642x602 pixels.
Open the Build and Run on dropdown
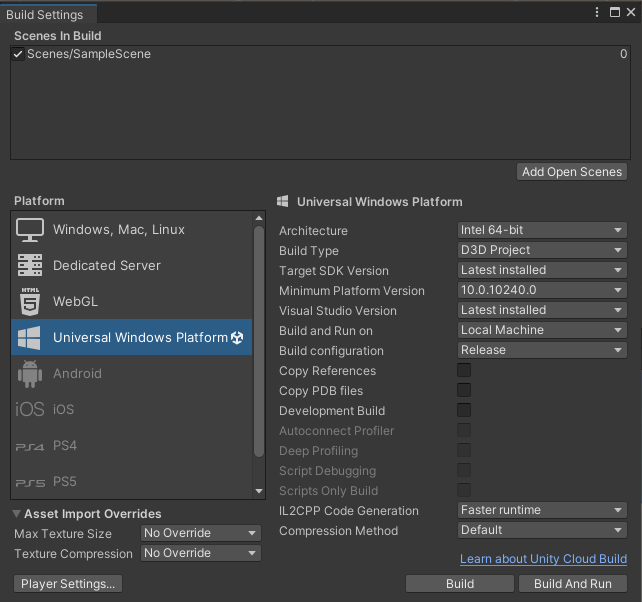click(542, 330)
